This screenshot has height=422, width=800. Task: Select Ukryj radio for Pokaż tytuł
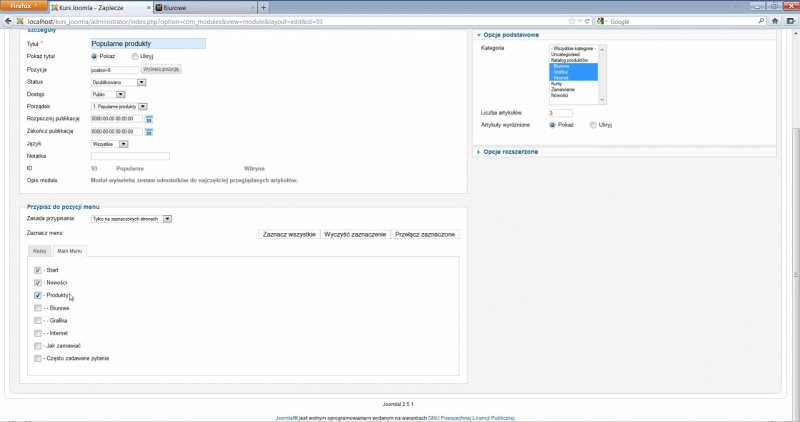(x=135, y=57)
